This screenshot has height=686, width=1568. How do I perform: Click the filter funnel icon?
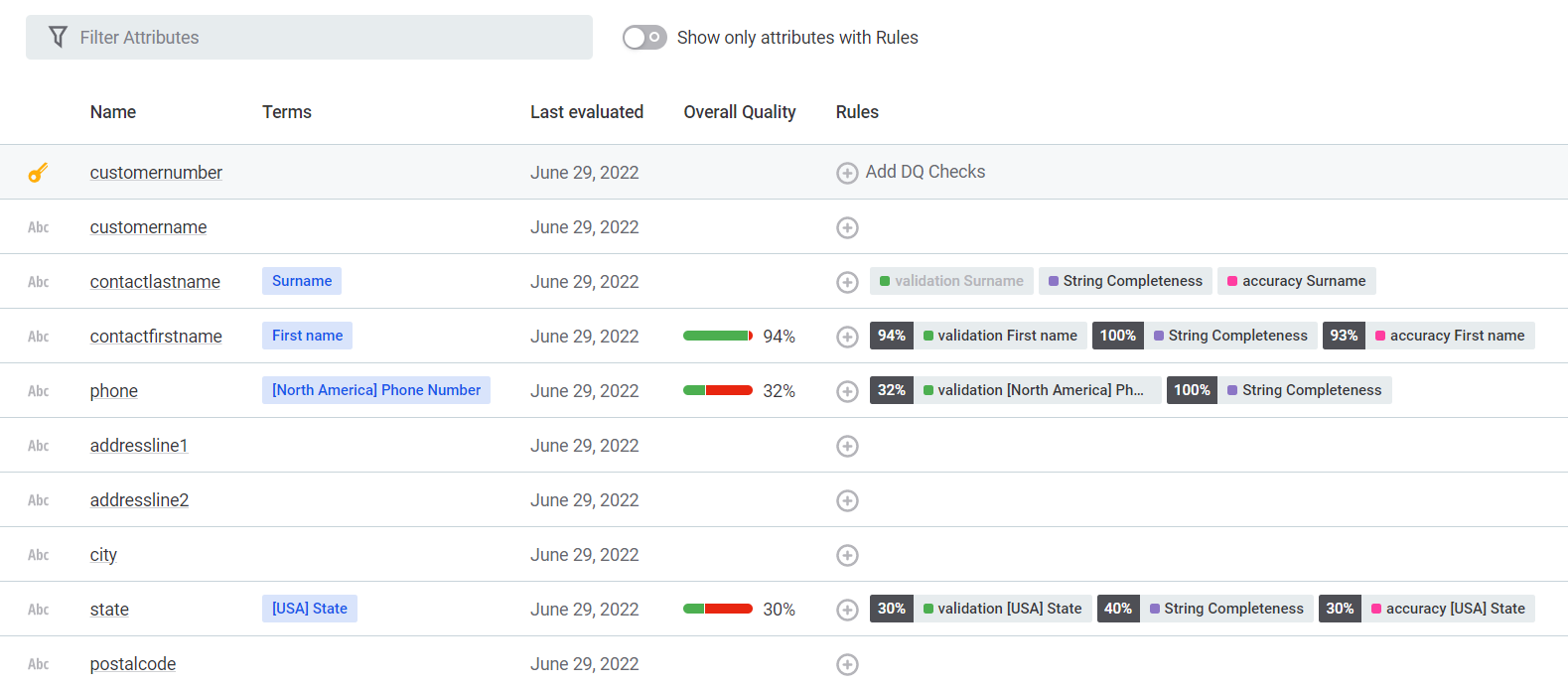point(59,38)
